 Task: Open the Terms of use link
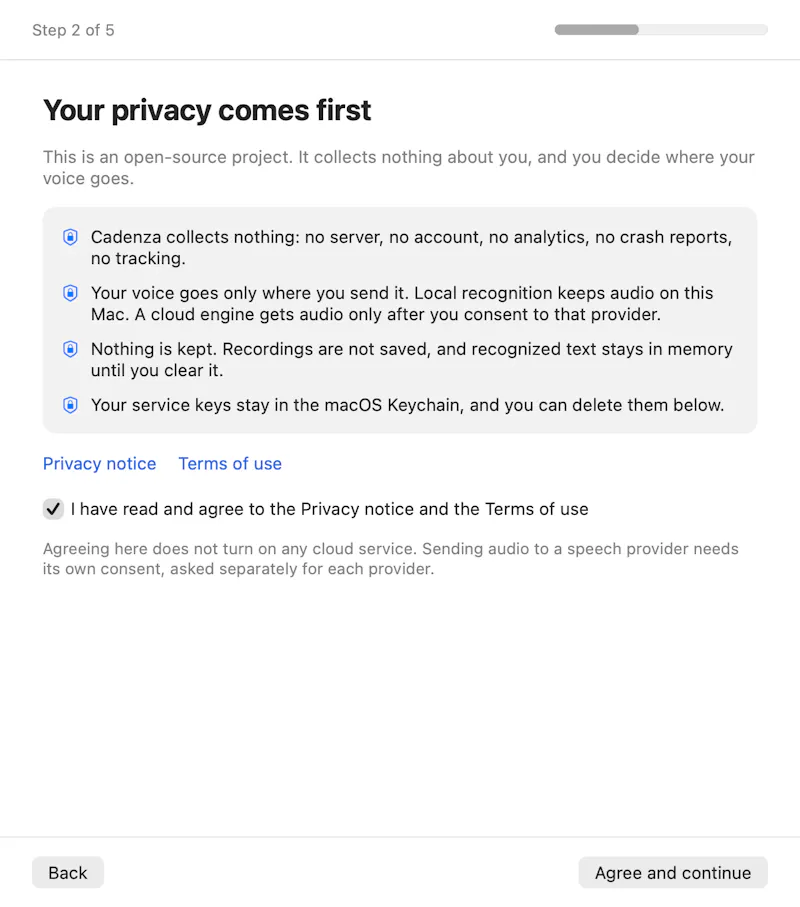point(230,464)
